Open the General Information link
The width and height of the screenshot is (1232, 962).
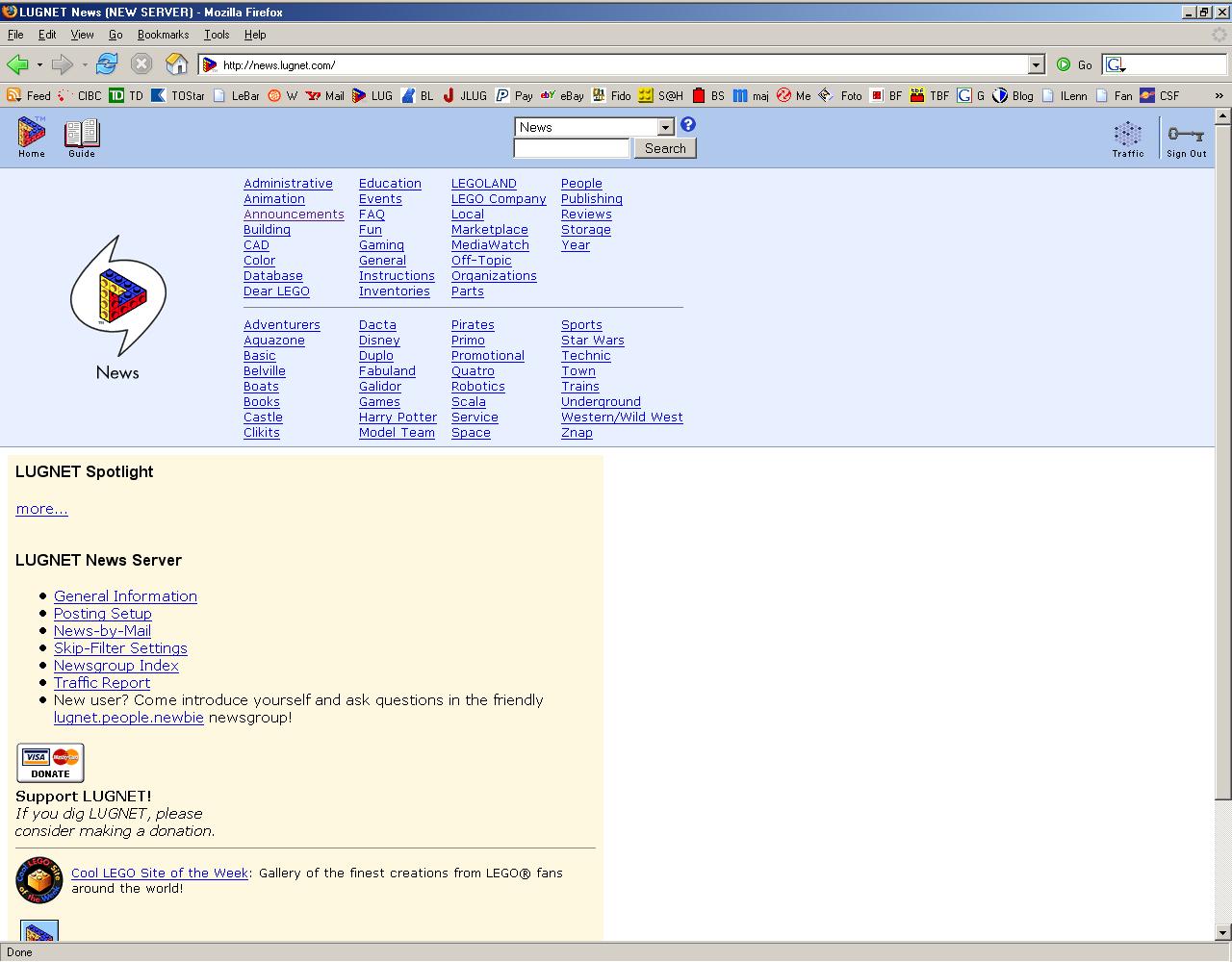point(125,596)
